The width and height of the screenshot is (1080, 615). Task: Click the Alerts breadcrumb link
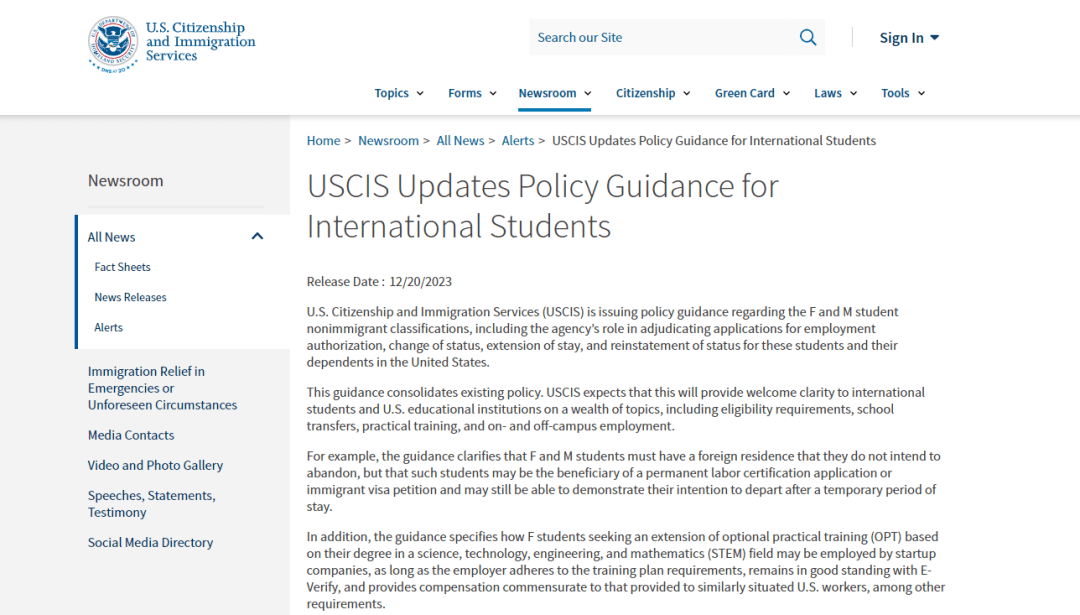(x=517, y=141)
